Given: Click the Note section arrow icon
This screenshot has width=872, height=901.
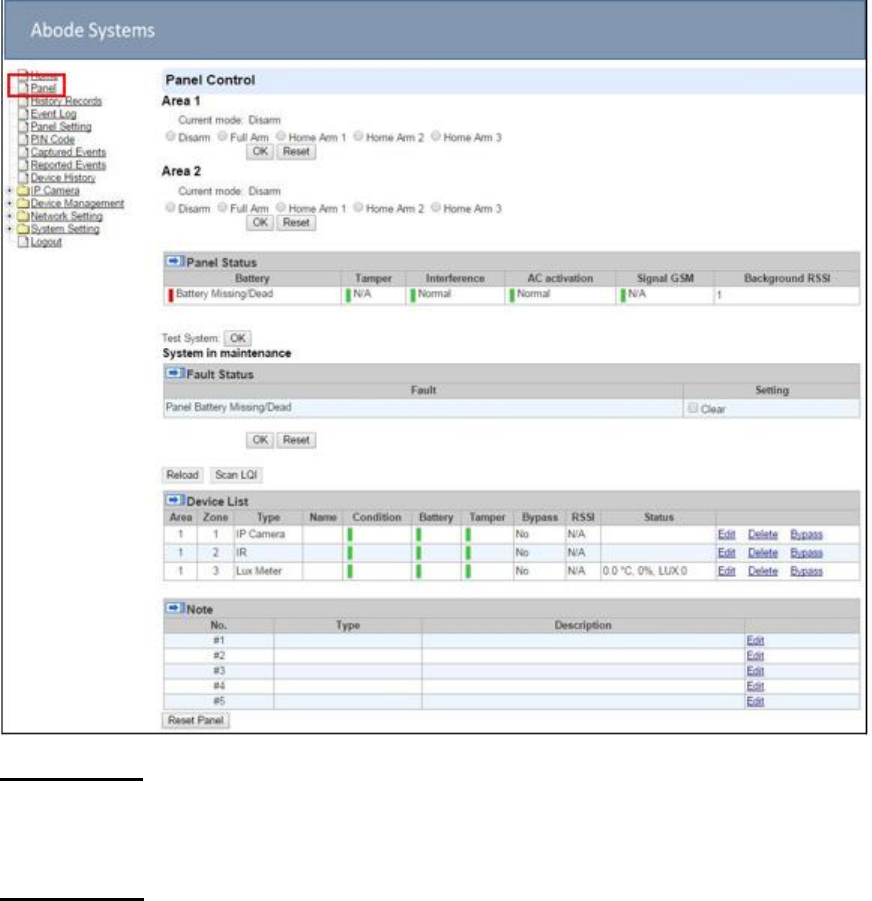Looking at the screenshot, I should tap(175, 608).
